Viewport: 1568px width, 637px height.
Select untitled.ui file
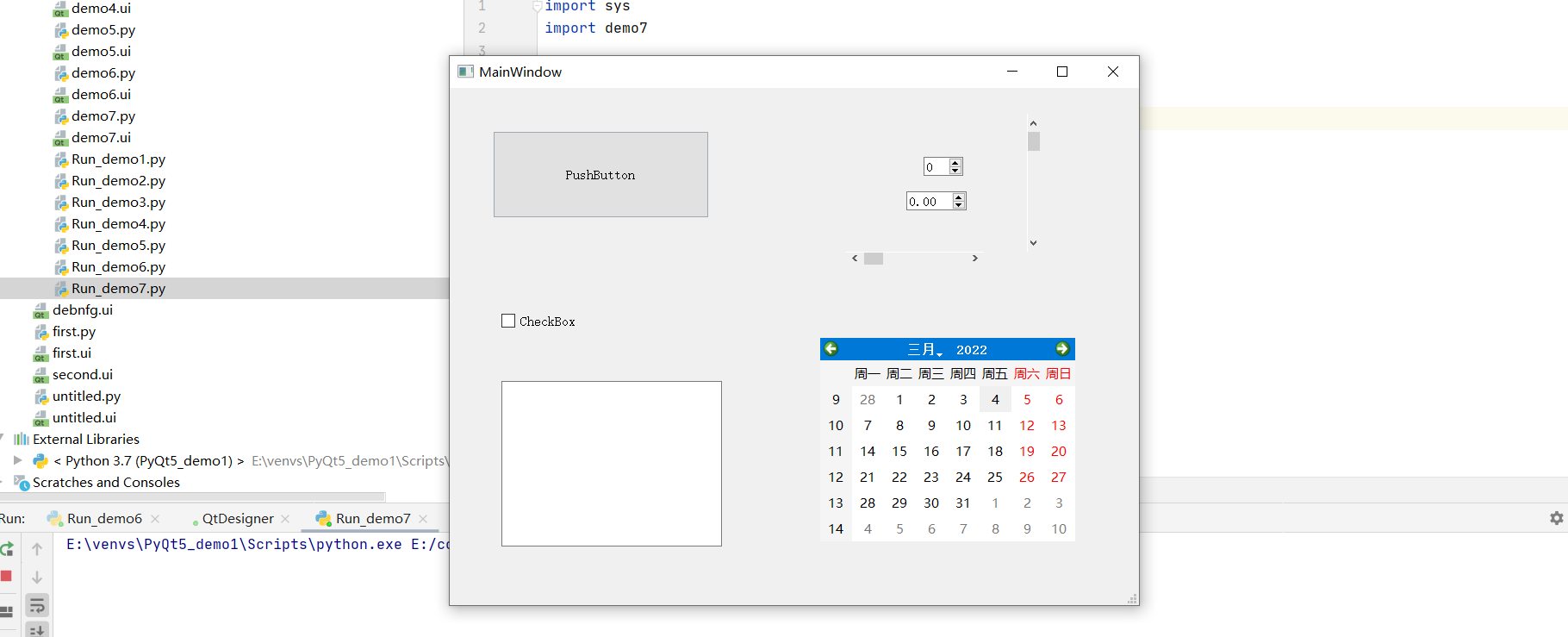click(84, 417)
